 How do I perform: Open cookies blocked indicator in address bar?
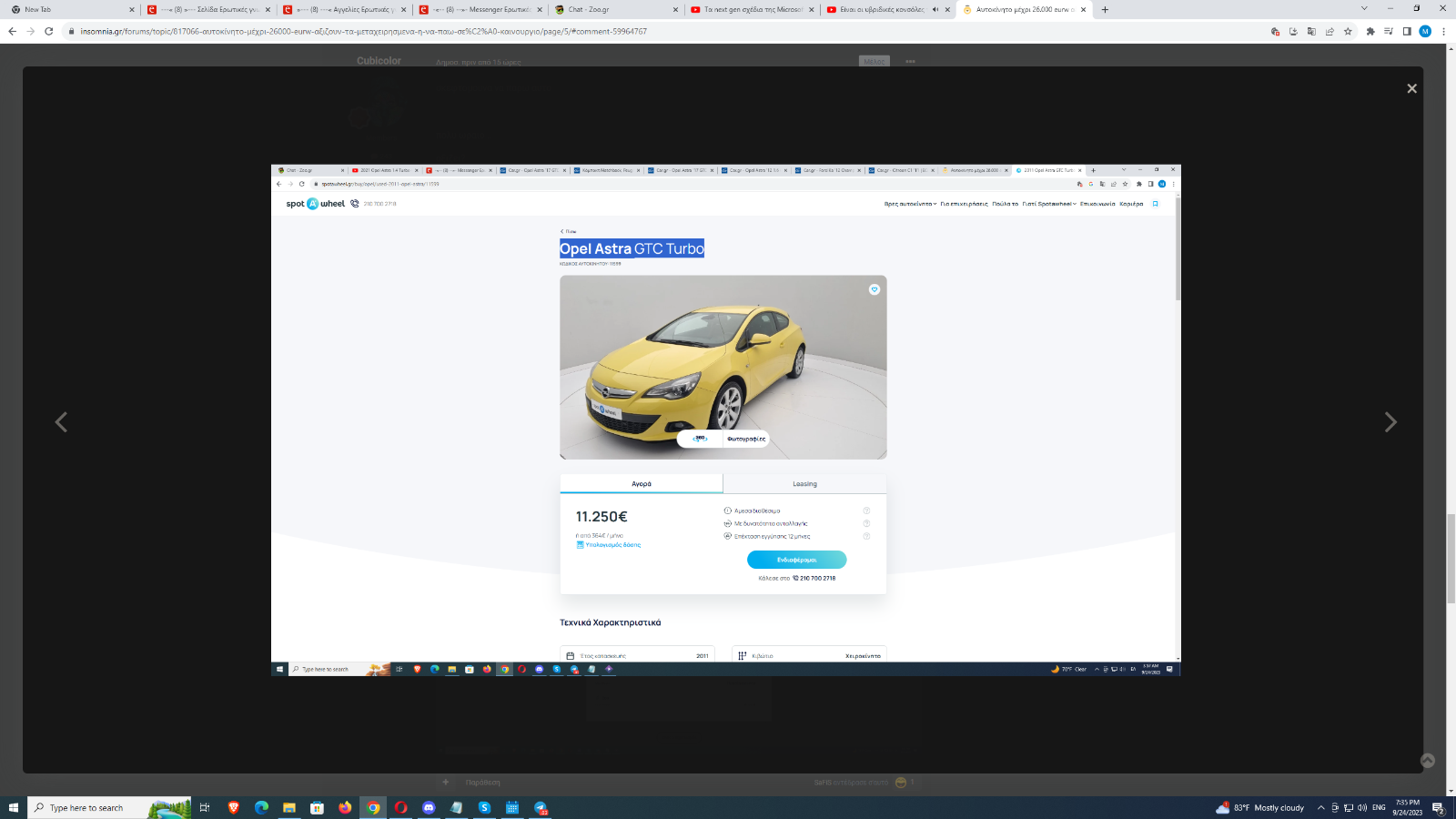coord(1275,31)
